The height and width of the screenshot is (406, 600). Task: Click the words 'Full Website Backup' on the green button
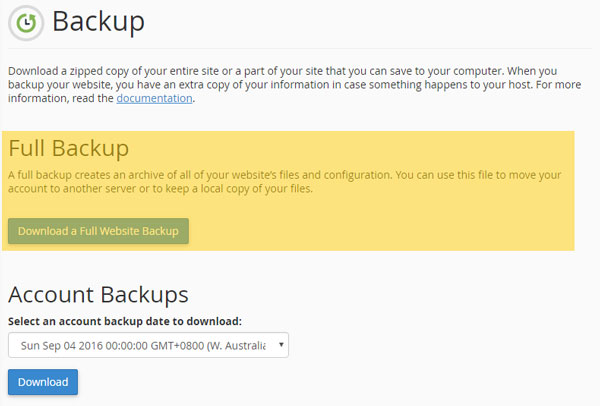[x=129, y=231]
